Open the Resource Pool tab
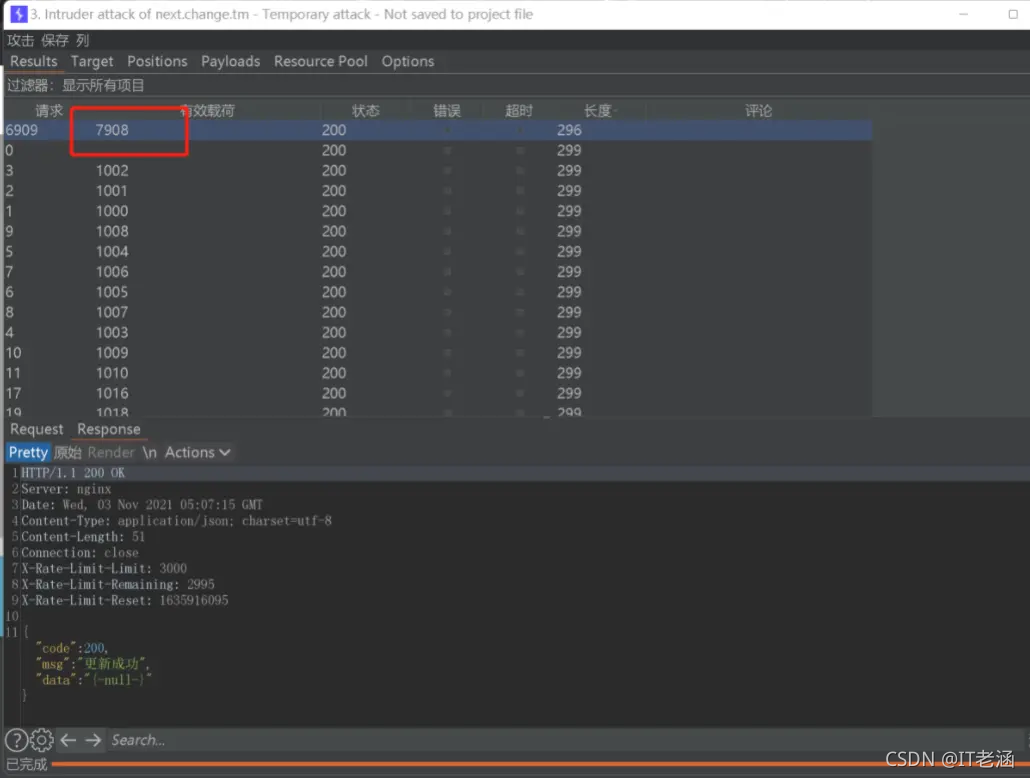 click(321, 61)
